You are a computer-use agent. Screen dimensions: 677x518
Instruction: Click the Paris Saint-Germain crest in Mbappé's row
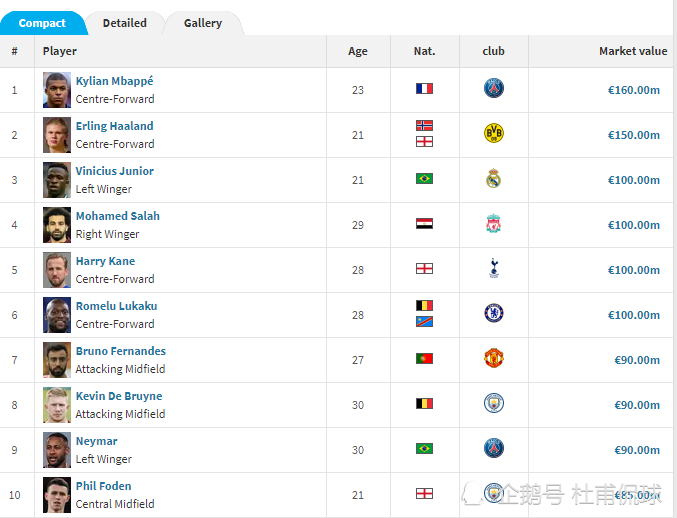point(494,88)
